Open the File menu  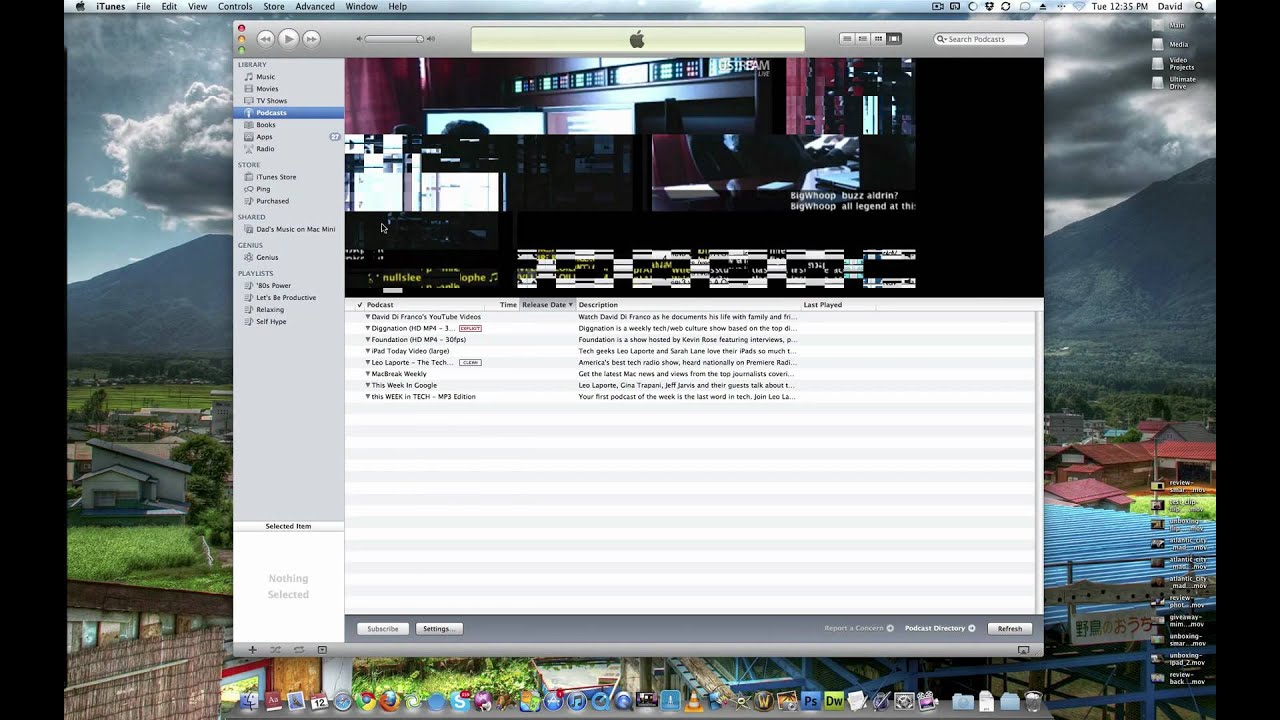coord(143,7)
